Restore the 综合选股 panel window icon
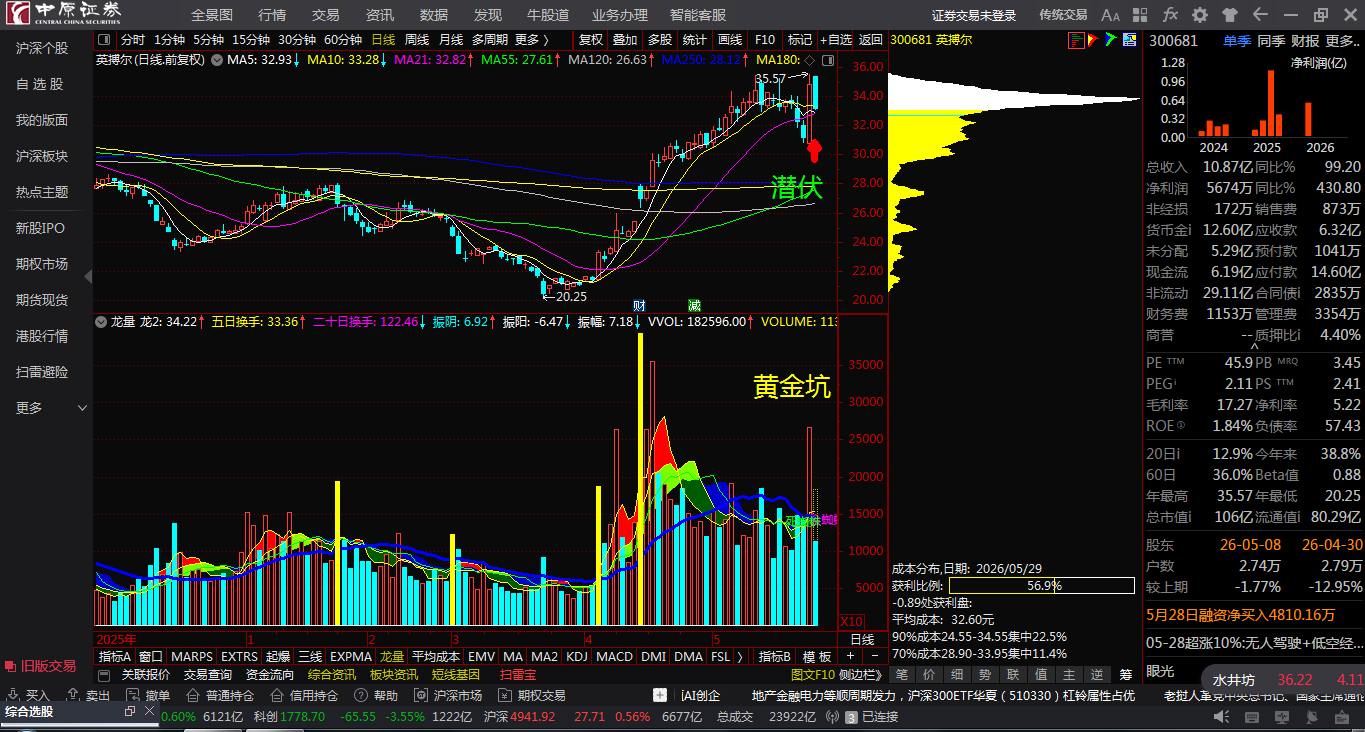This screenshot has height=732, width=1365. (130, 711)
